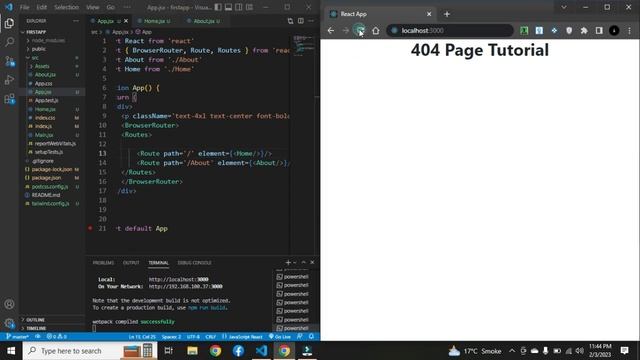Viewport: 640px width, 360px height.
Task: Open the Selection menu
Action: pyautogui.click(x=66, y=7)
